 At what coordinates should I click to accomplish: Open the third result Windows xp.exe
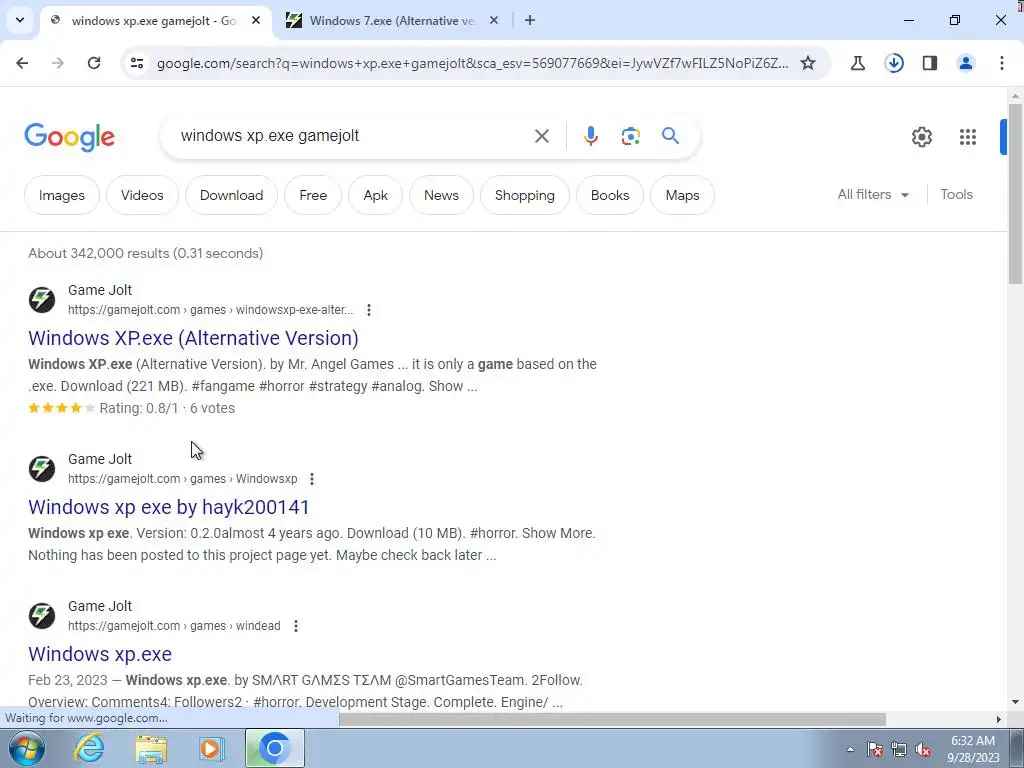pos(100,654)
